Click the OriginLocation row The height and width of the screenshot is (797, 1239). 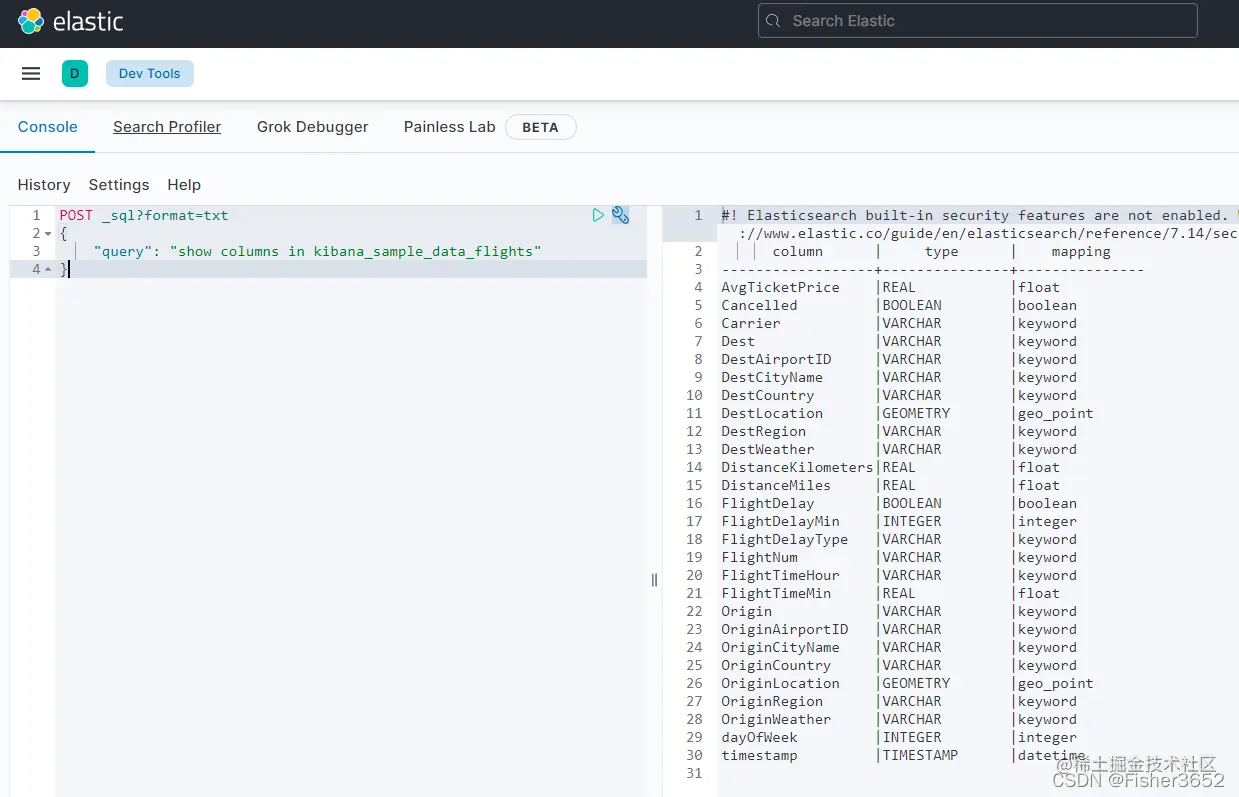pos(907,683)
